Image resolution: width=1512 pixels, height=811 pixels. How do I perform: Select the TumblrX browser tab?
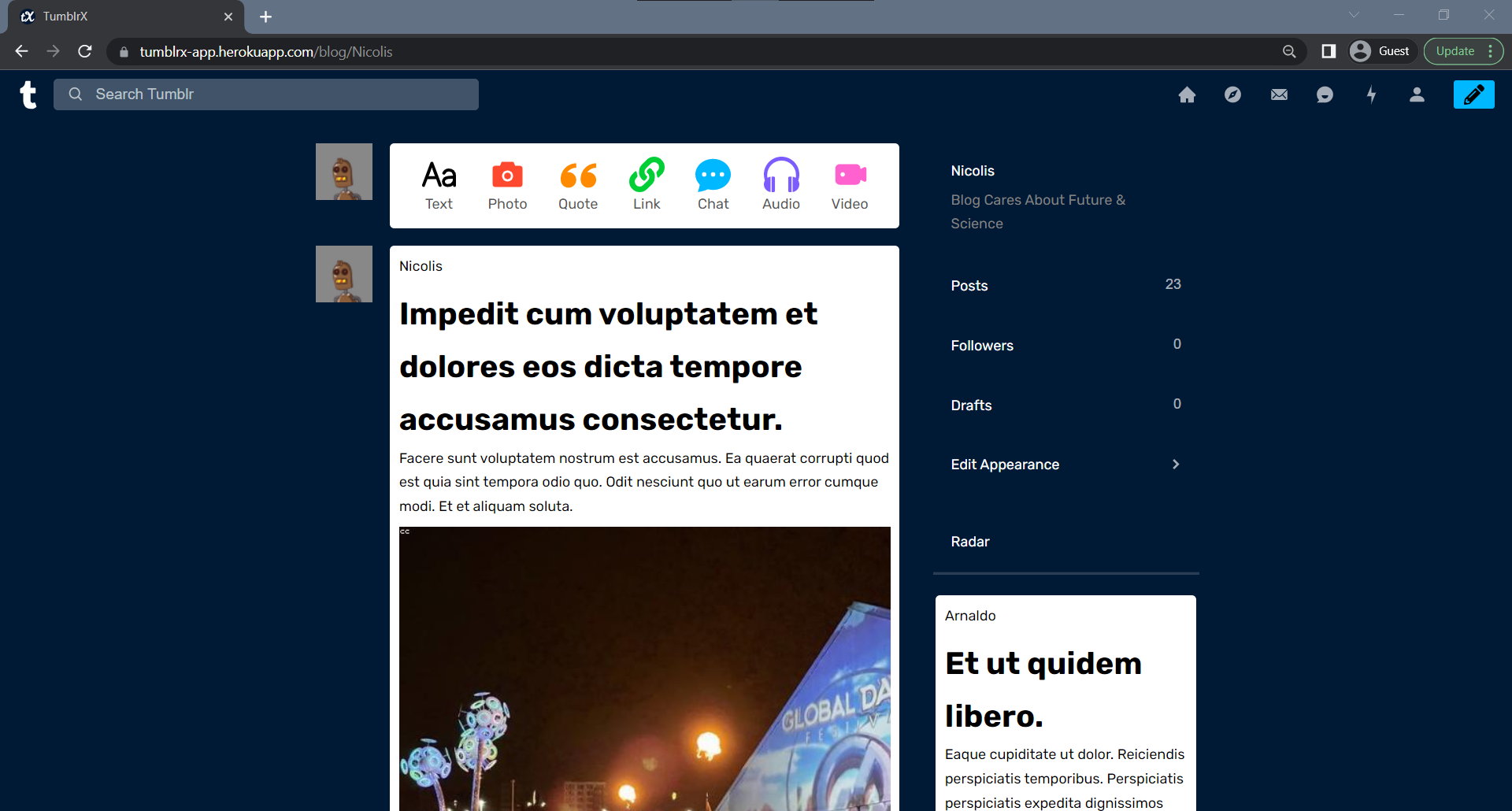coord(126,17)
